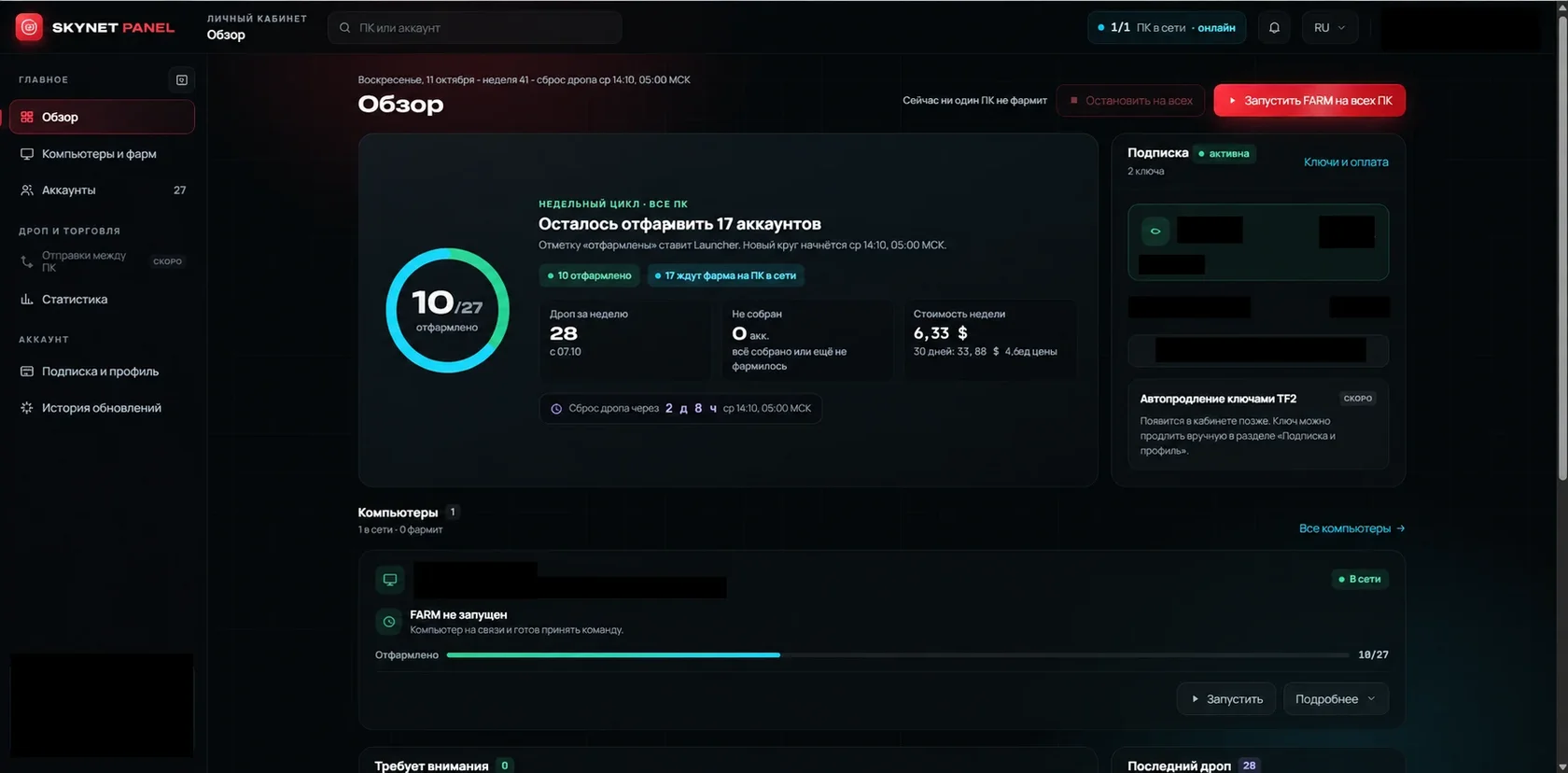Open the Ключи и оплата link

click(x=1346, y=162)
